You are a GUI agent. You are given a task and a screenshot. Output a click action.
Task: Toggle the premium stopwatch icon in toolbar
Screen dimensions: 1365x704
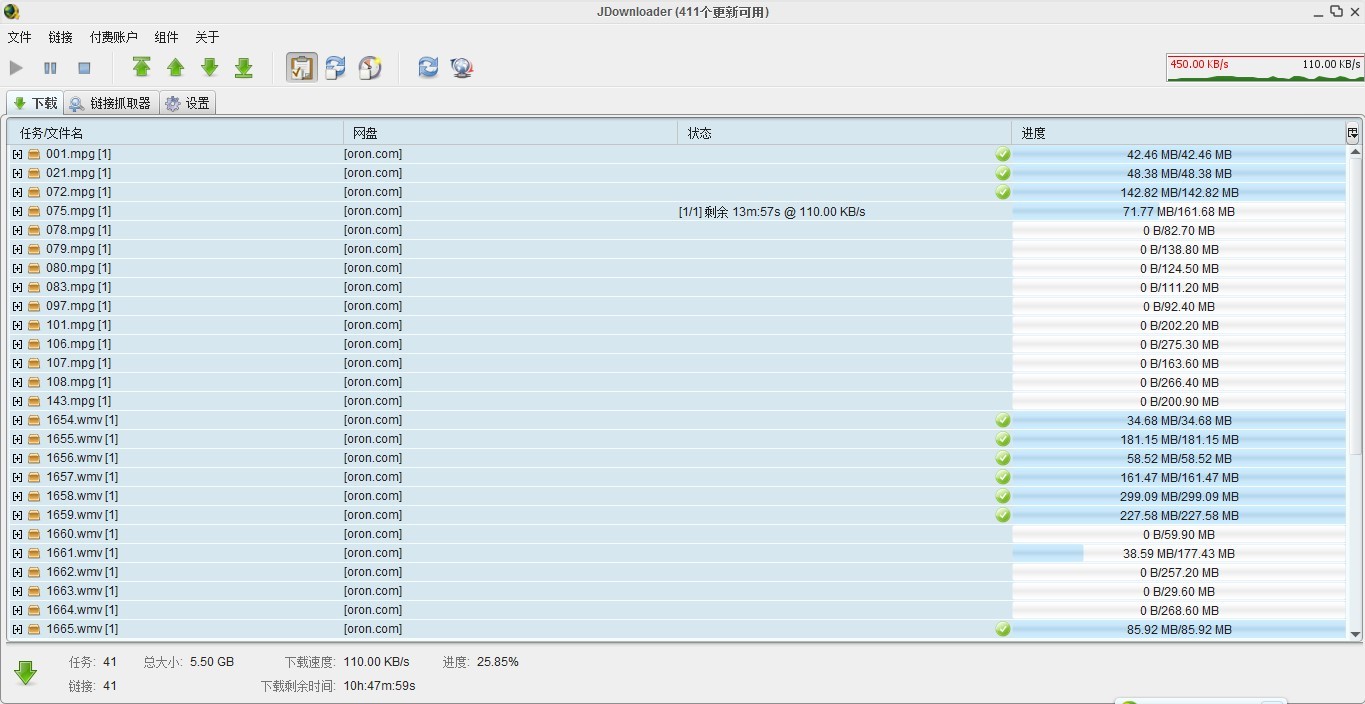(370, 68)
